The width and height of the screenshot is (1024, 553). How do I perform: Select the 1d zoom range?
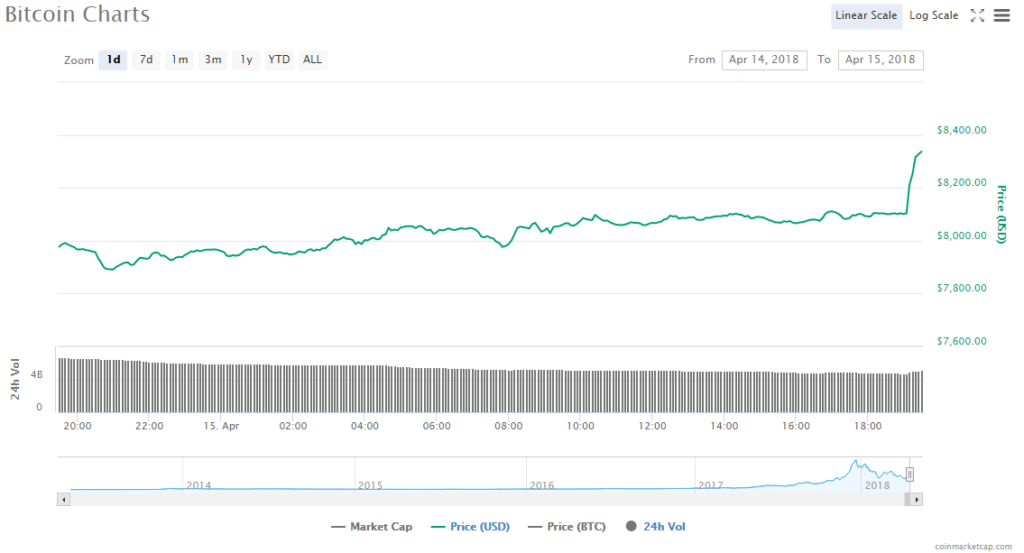pos(114,60)
